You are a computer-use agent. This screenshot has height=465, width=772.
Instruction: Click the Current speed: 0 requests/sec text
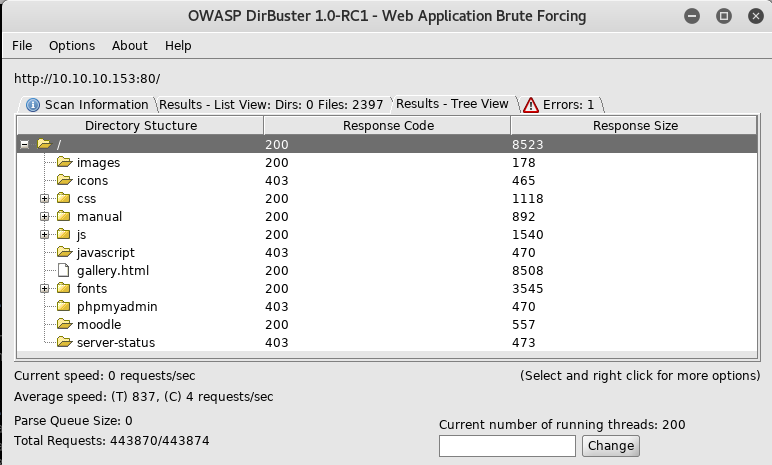coord(104,376)
